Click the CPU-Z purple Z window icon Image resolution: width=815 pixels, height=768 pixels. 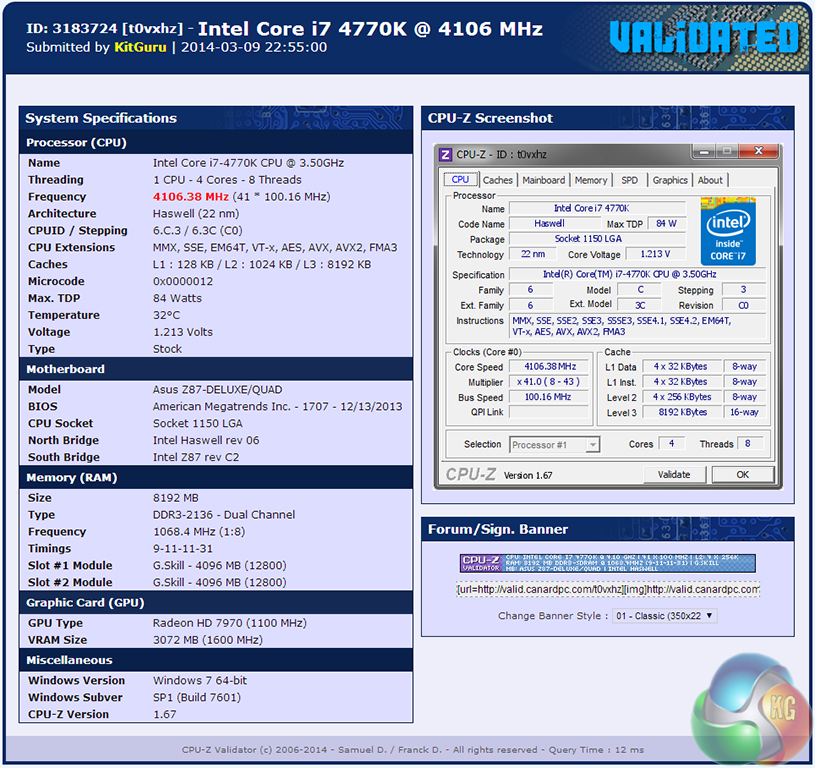[x=445, y=154]
